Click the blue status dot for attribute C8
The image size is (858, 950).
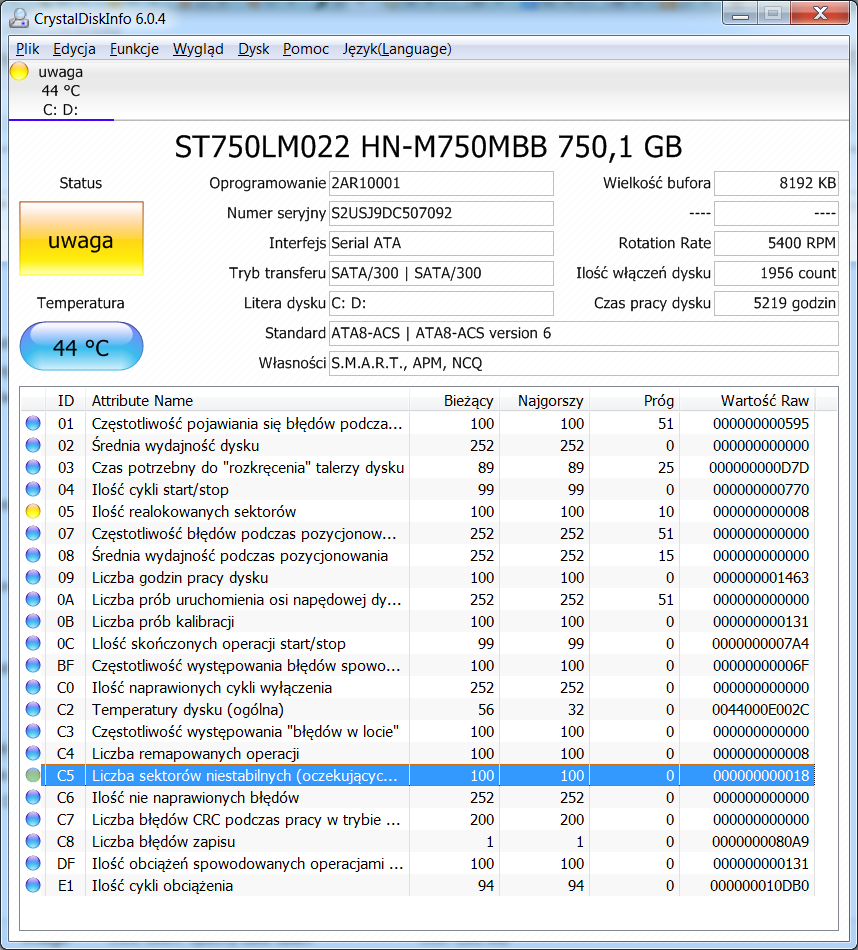[33, 842]
